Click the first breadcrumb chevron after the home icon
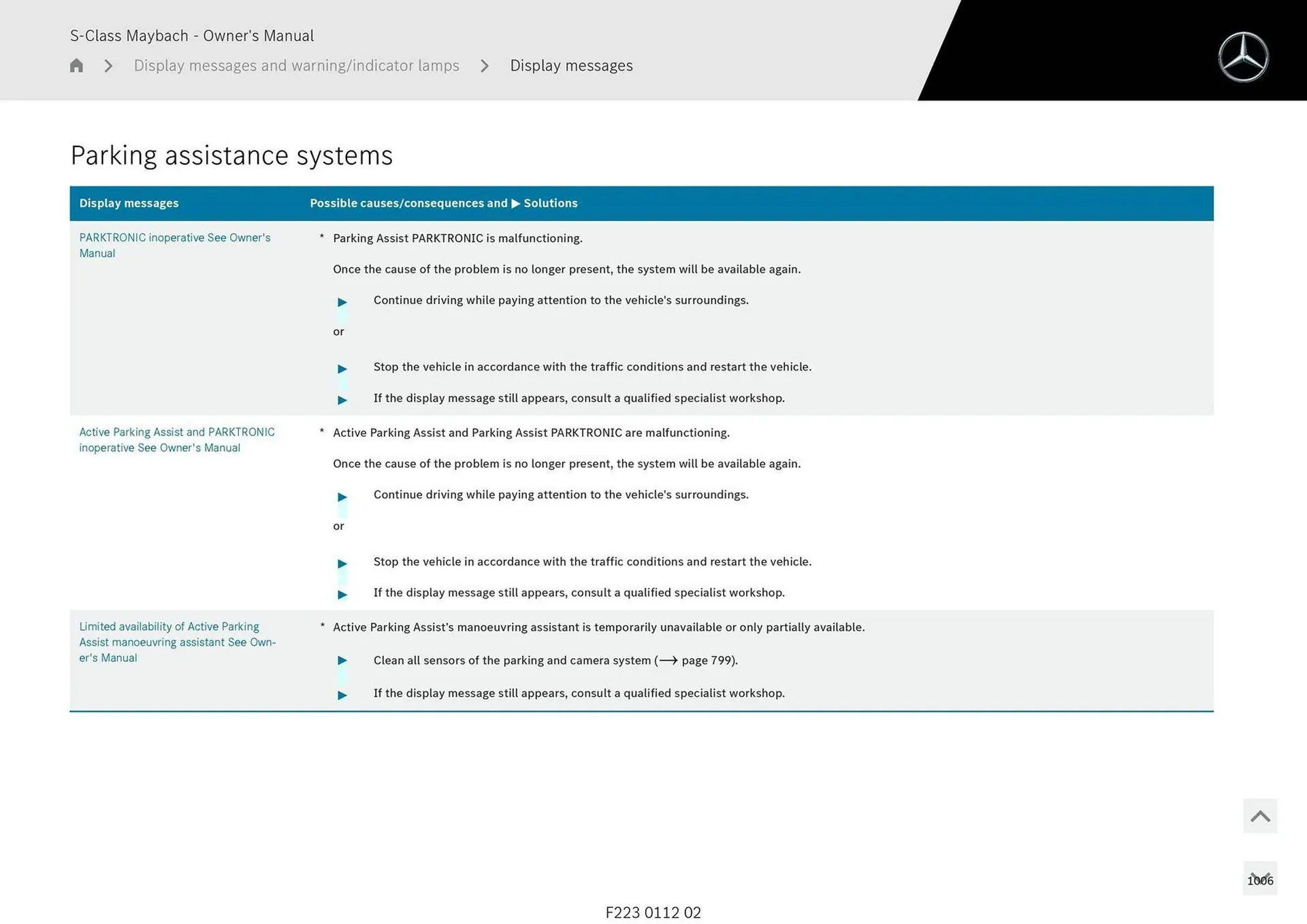The image size is (1307, 924). [108, 65]
